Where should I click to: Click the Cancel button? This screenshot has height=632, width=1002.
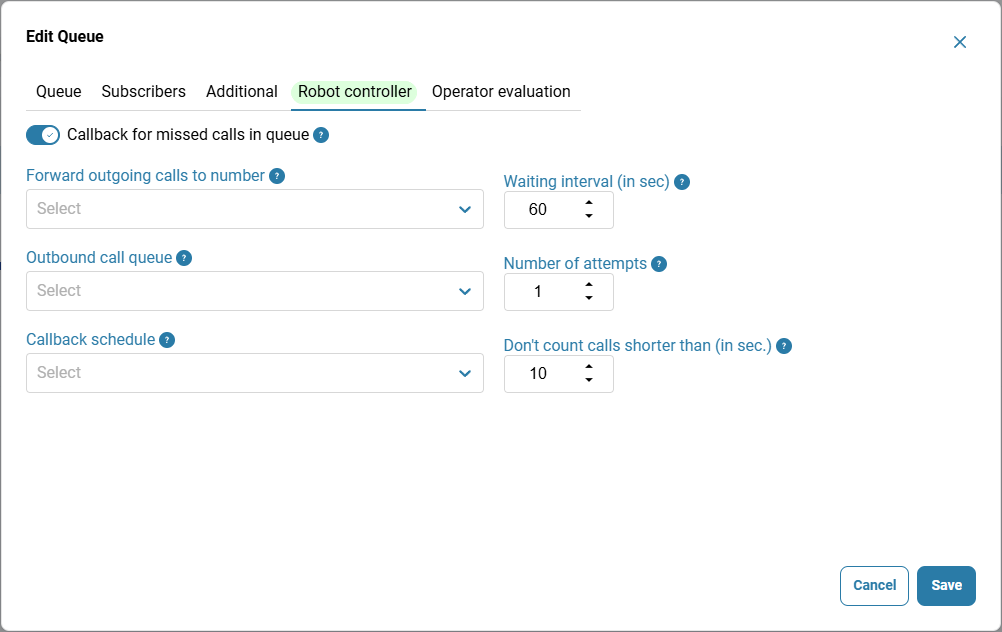tap(874, 585)
